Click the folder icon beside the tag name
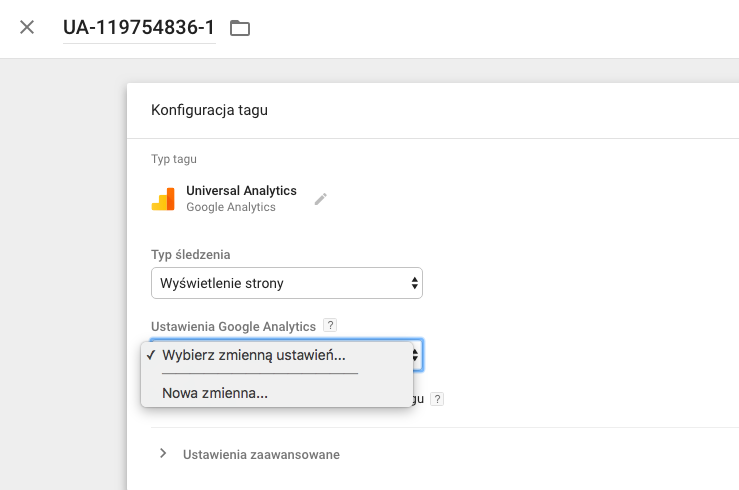739x490 pixels. [239, 28]
